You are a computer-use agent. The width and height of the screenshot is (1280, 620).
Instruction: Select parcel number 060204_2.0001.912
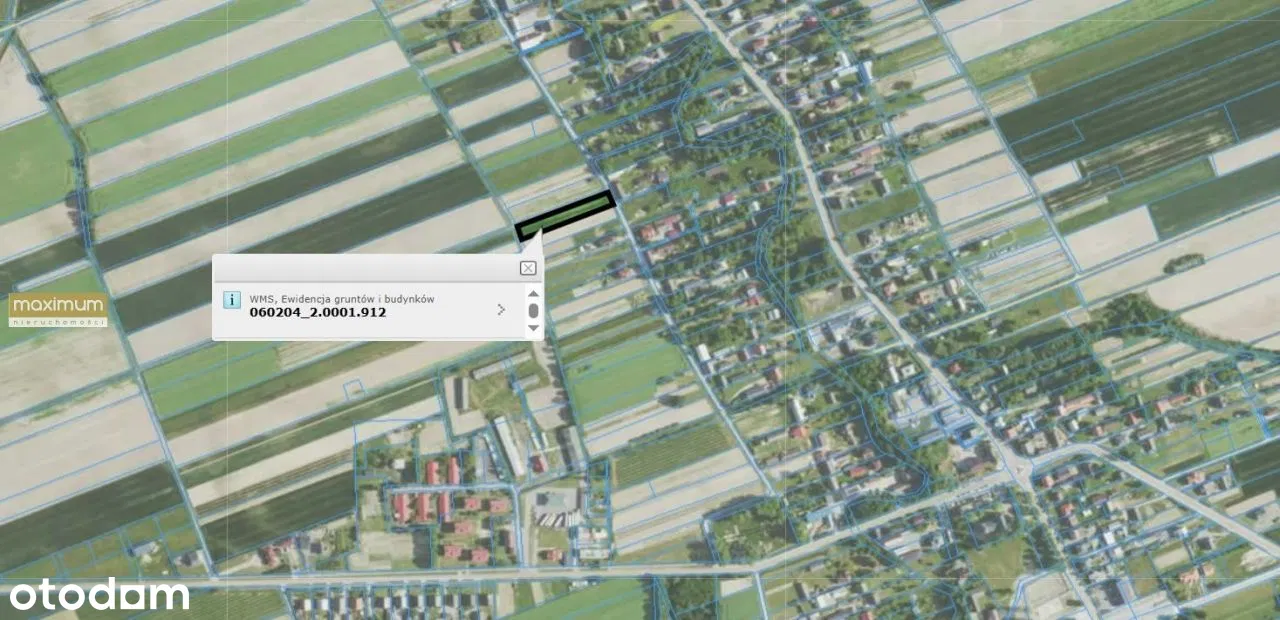click(x=318, y=312)
